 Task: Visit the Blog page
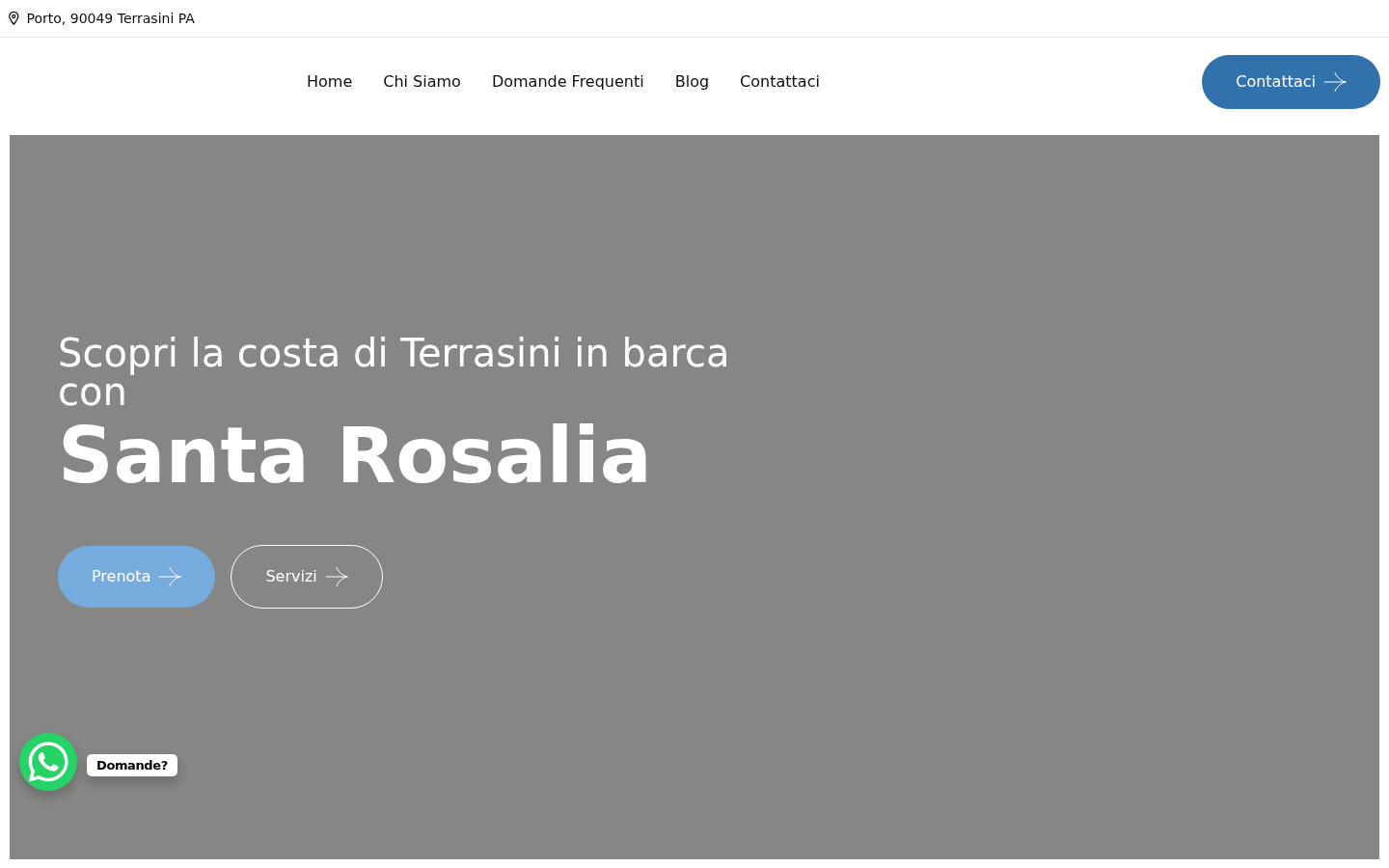pyautogui.click(x=692, y=82)
